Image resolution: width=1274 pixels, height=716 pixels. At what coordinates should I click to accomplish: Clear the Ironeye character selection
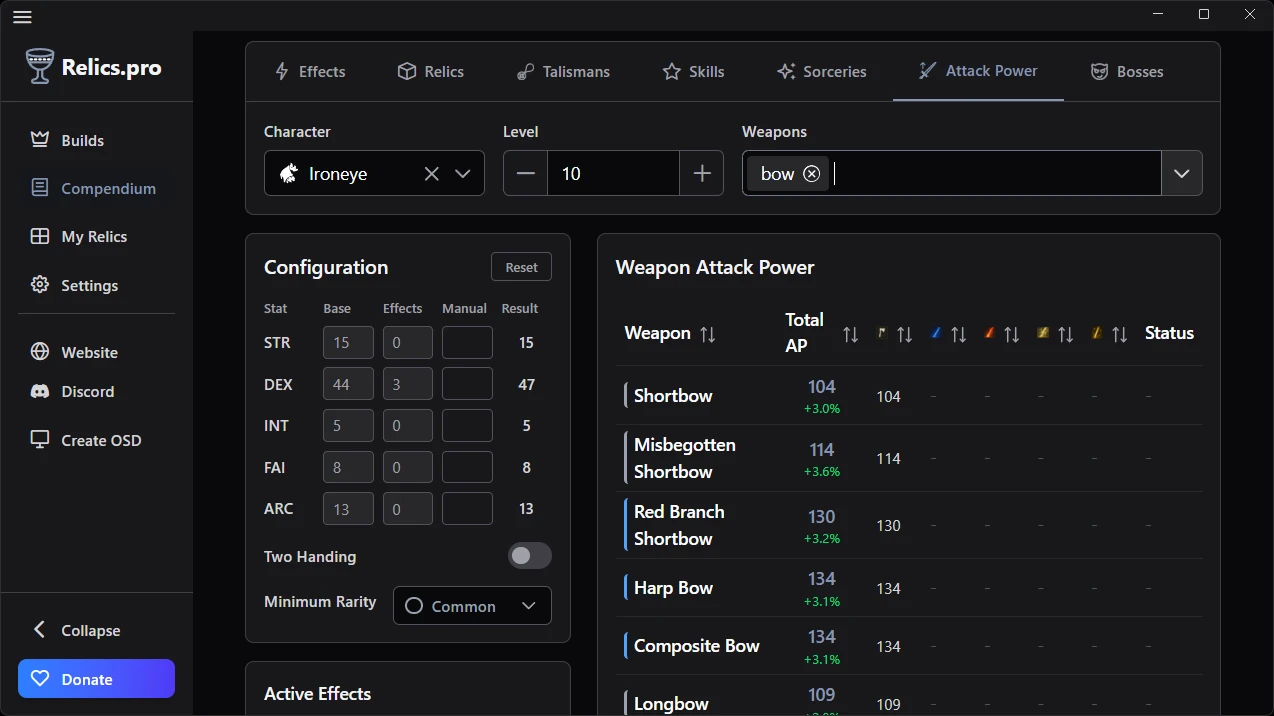[x=431, y=174]
